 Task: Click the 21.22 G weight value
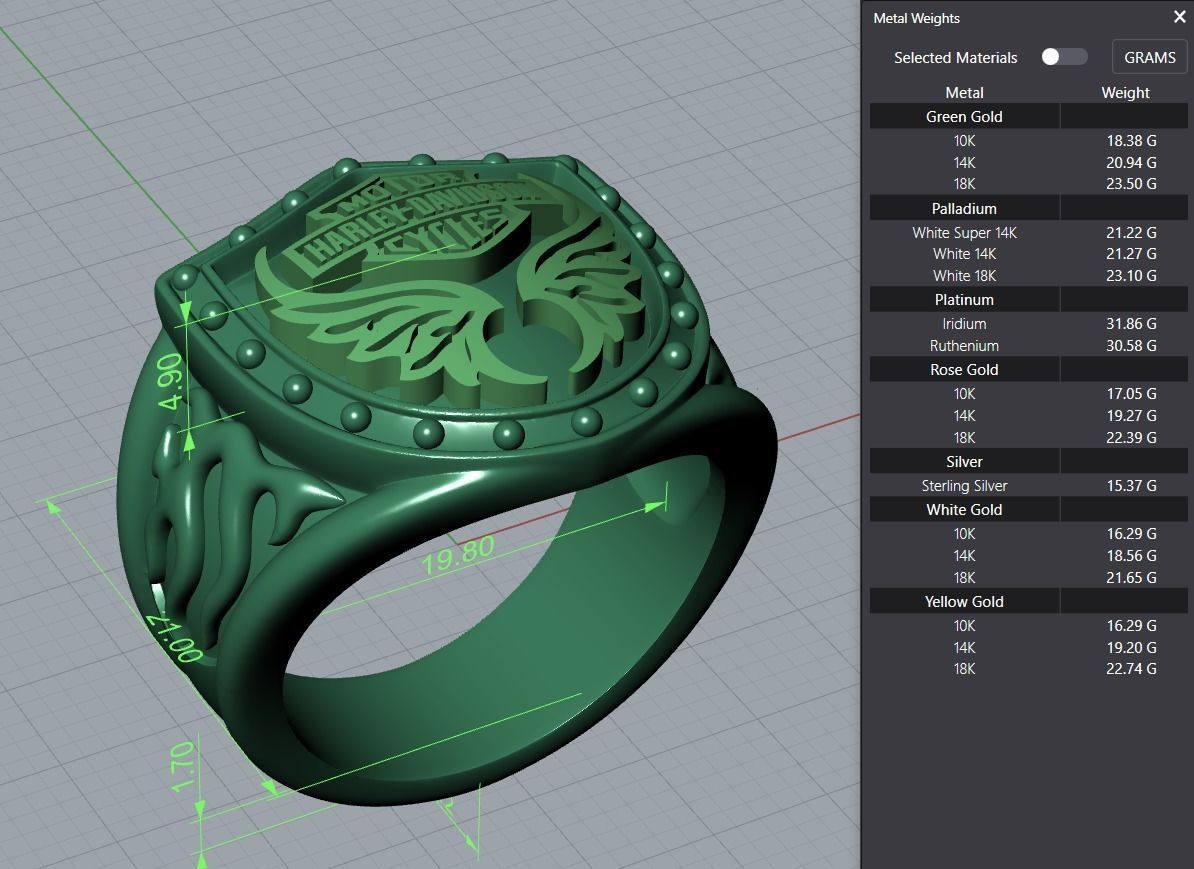click(1131, 232)
